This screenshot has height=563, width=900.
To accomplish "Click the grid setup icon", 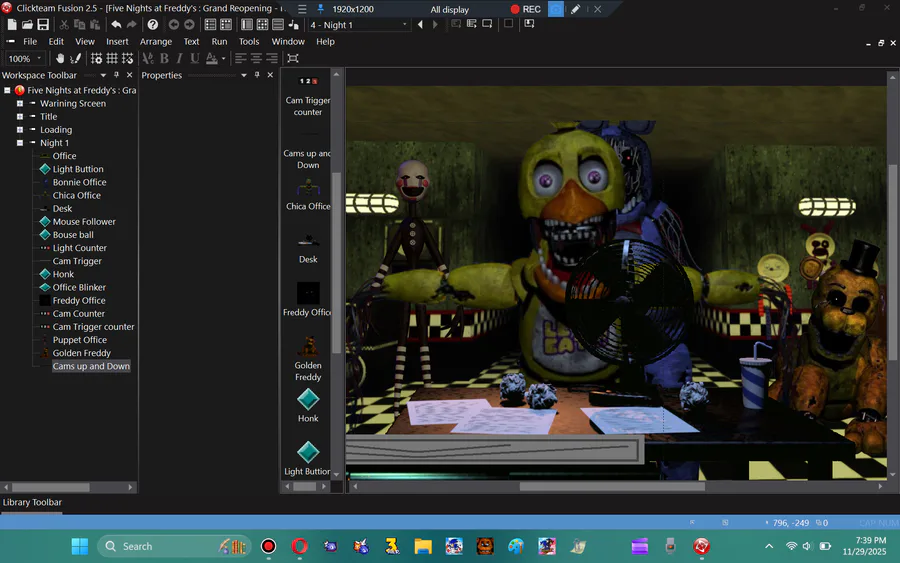I will coord(96,58).
